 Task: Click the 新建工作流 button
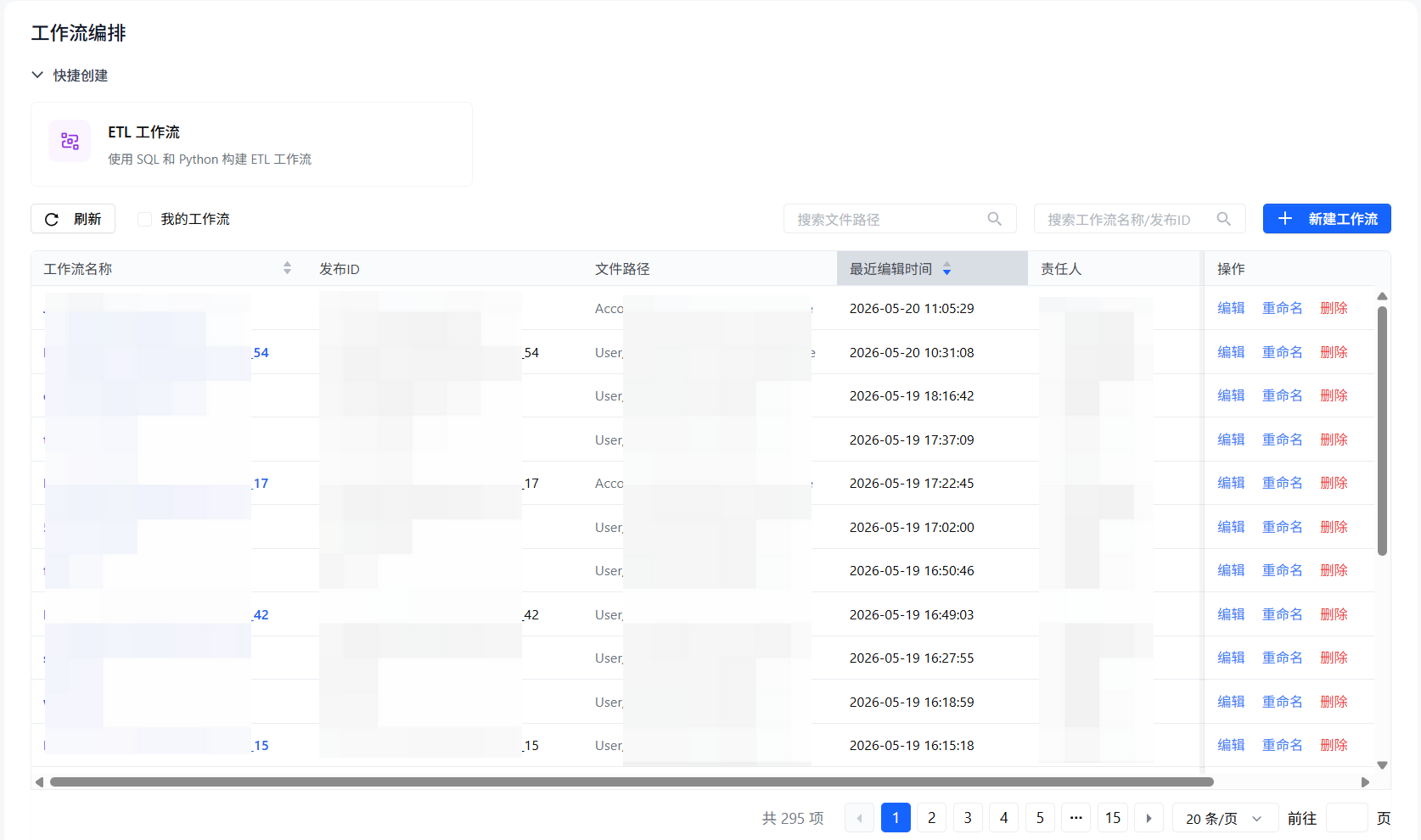[1327, 219]
